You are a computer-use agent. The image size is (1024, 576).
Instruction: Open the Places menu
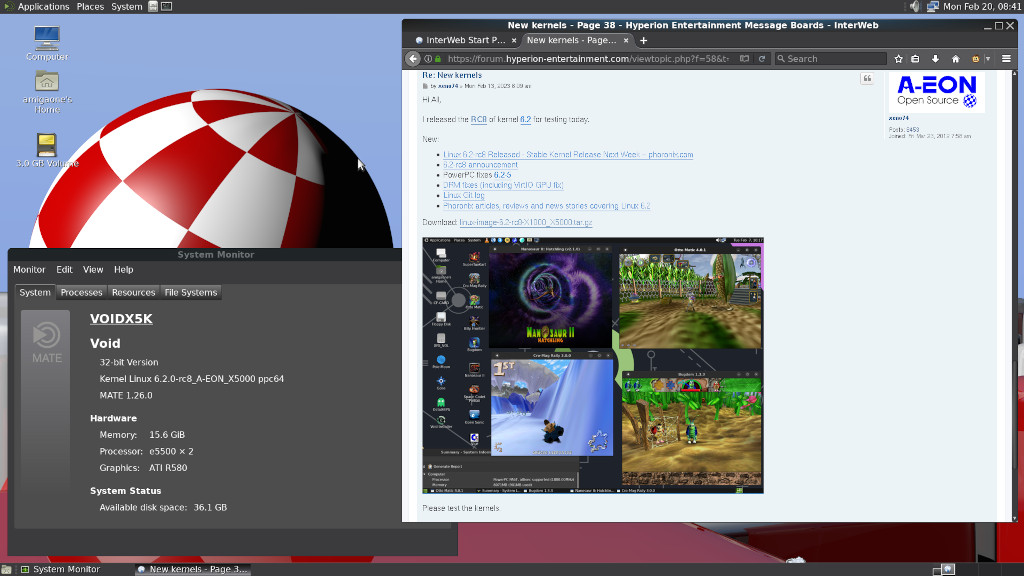point(90,7)
